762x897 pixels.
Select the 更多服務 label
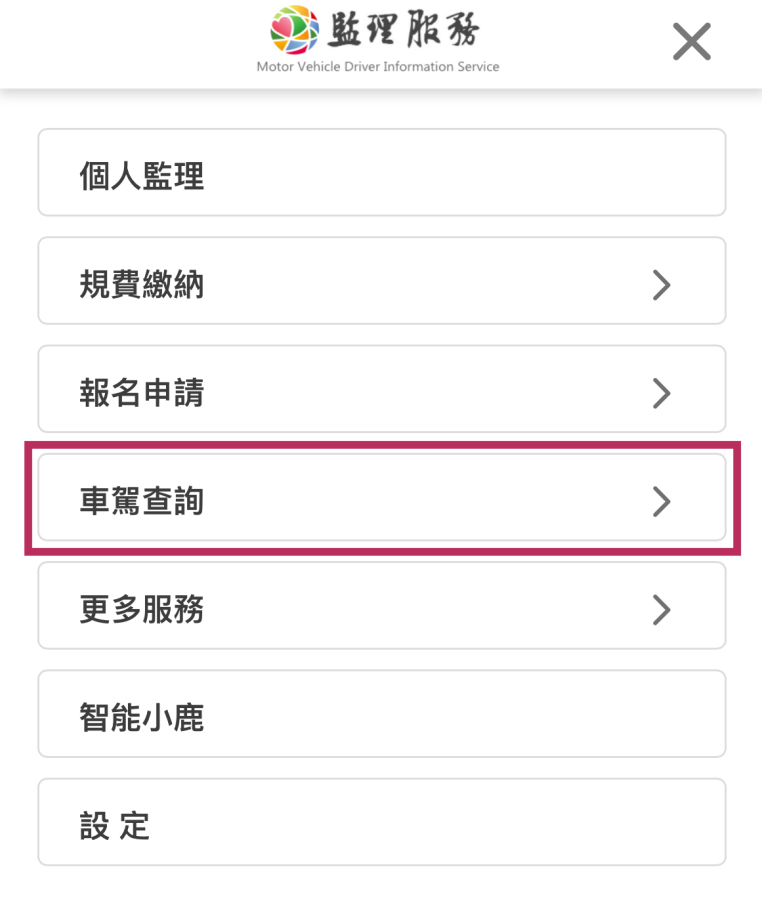click(x=142, y=609)
